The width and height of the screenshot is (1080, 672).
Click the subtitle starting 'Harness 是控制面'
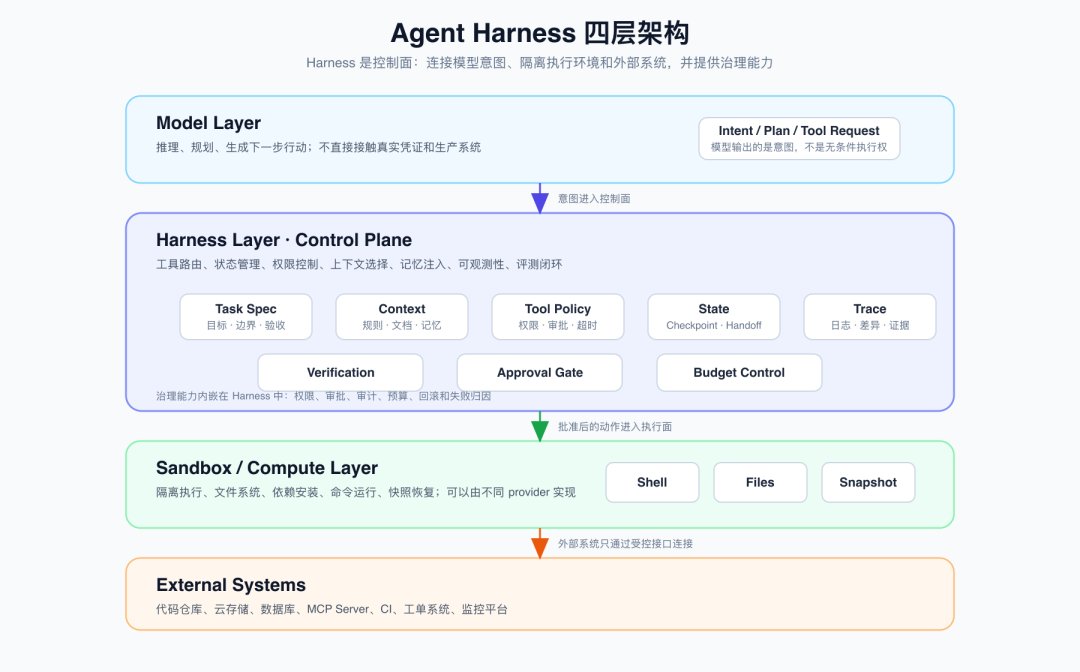point(540,63)
